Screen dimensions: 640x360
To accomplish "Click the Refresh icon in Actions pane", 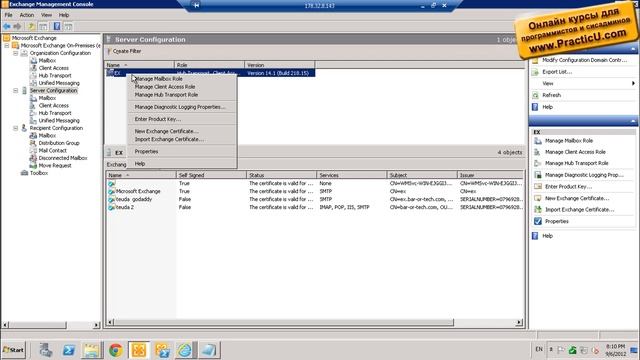I will tap(535, 95).
